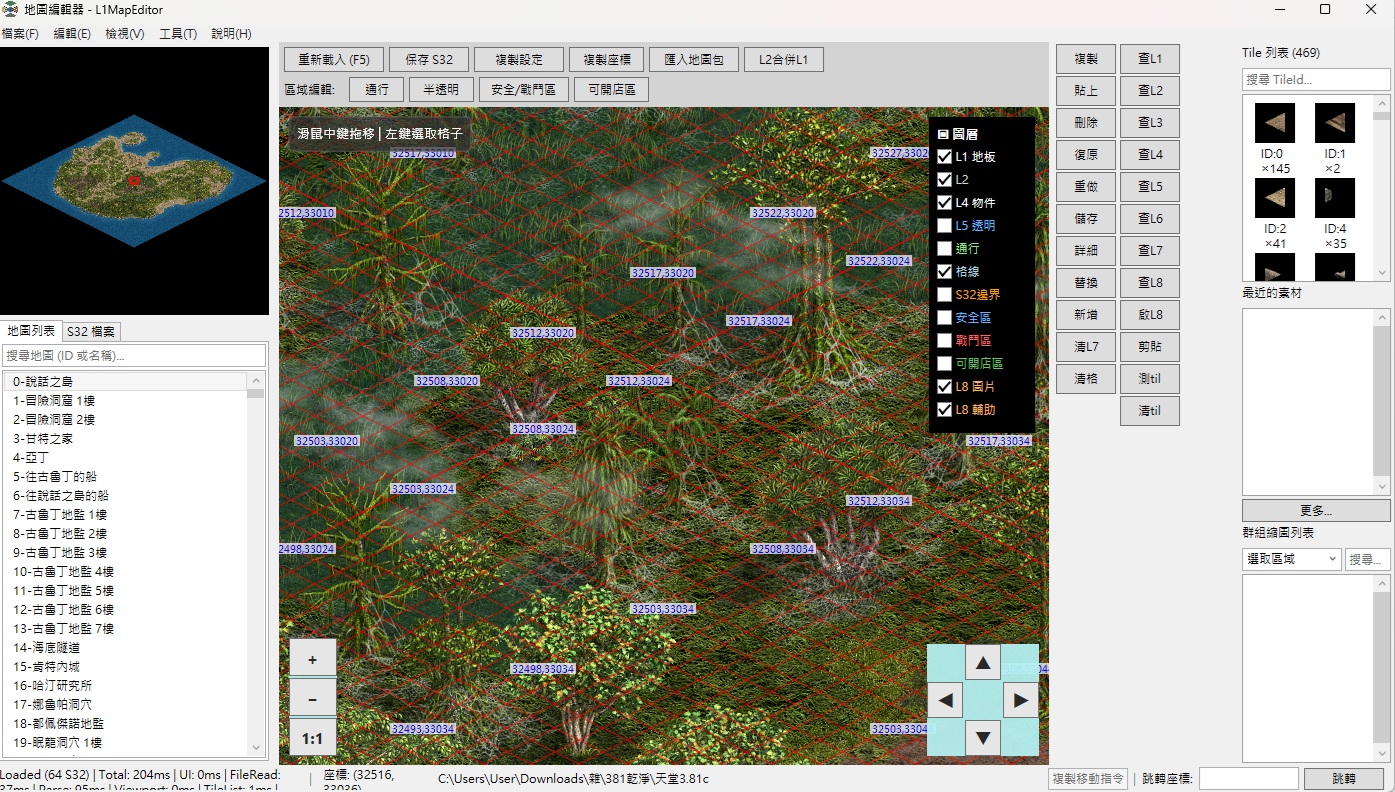Click the 測til button

click(1150, 379)
